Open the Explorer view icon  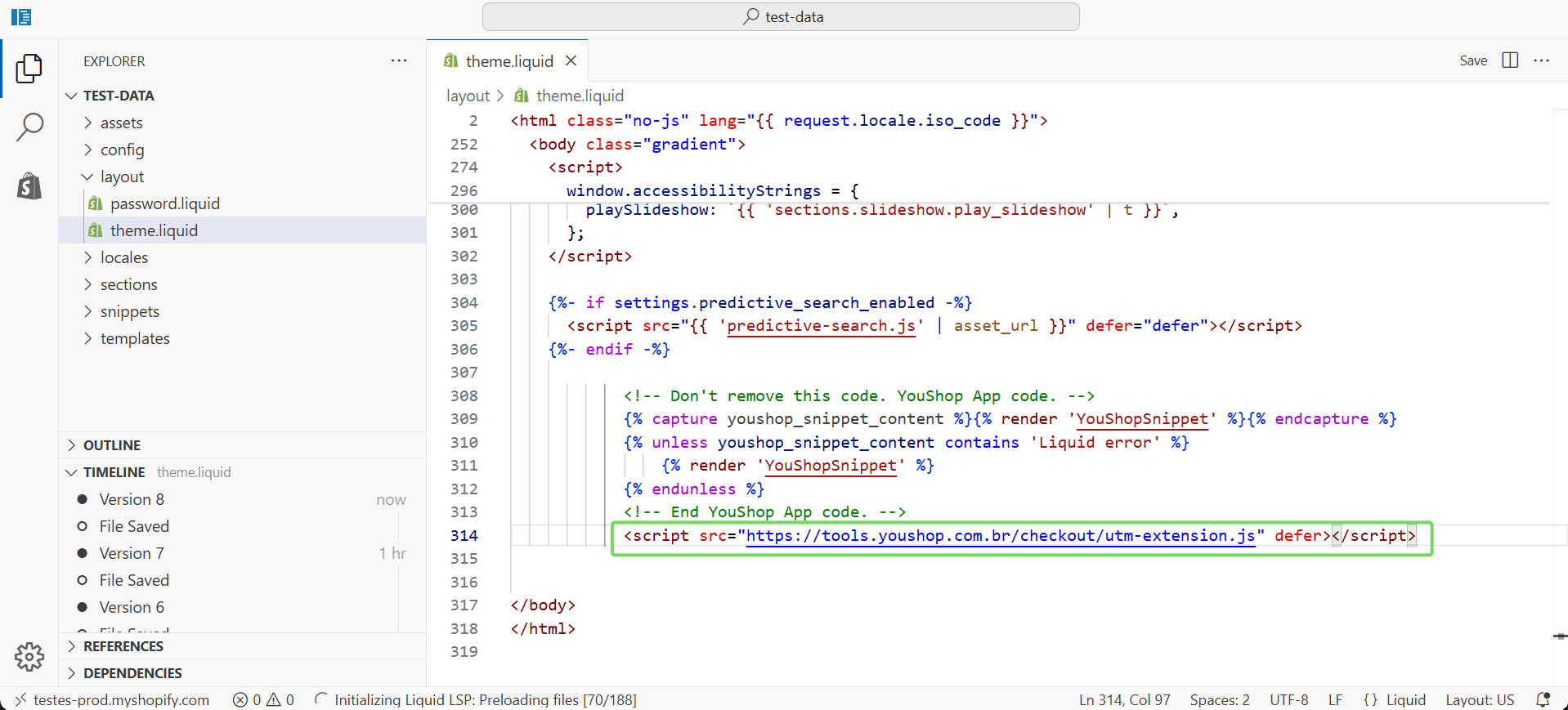pos(29,68)
